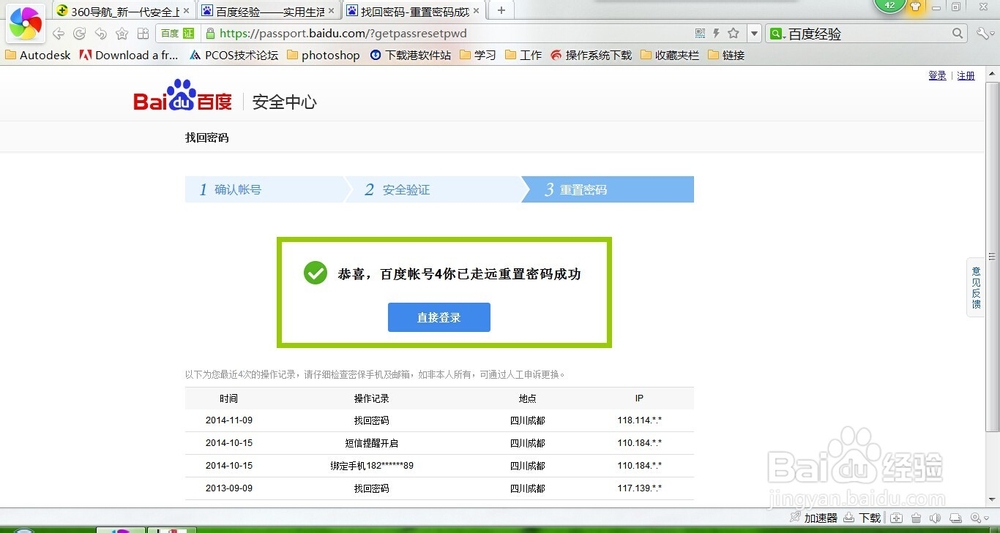Screen dimensions: 1000x533
Task: Open the 下载港软件站 bookmark
Action: pos(411,55)
